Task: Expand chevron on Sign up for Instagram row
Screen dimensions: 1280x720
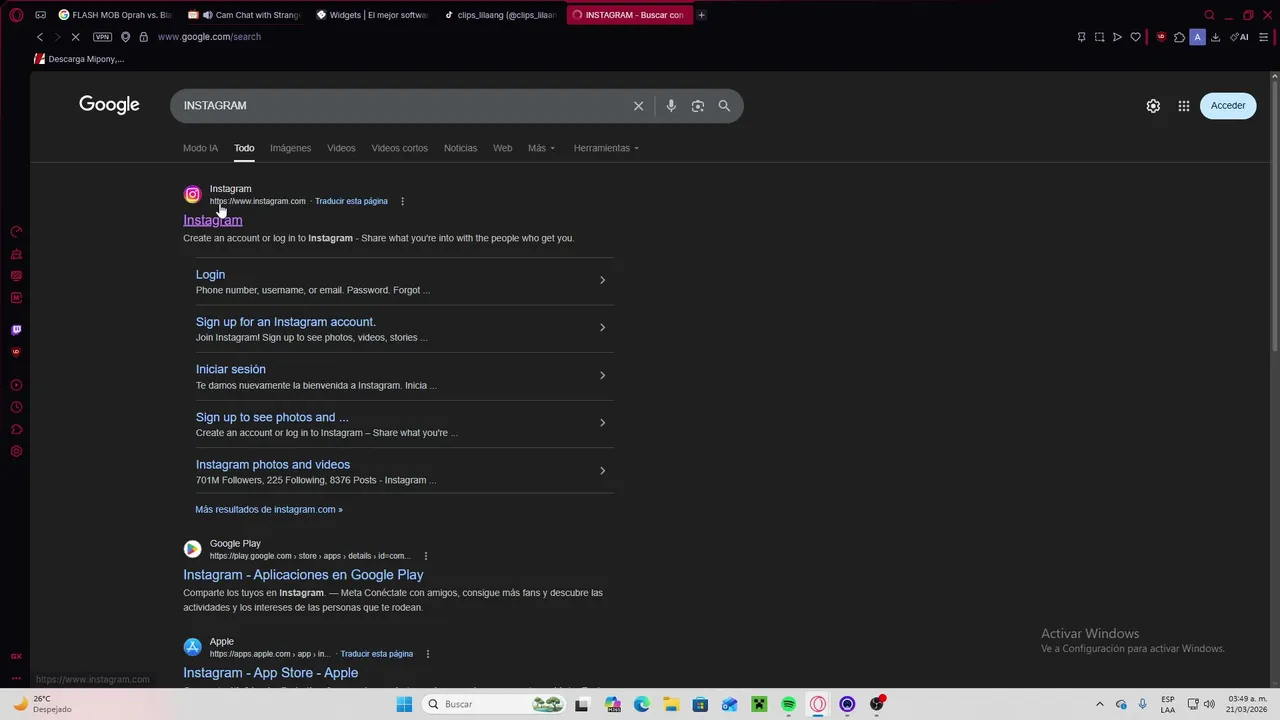Action: [602, 327]
